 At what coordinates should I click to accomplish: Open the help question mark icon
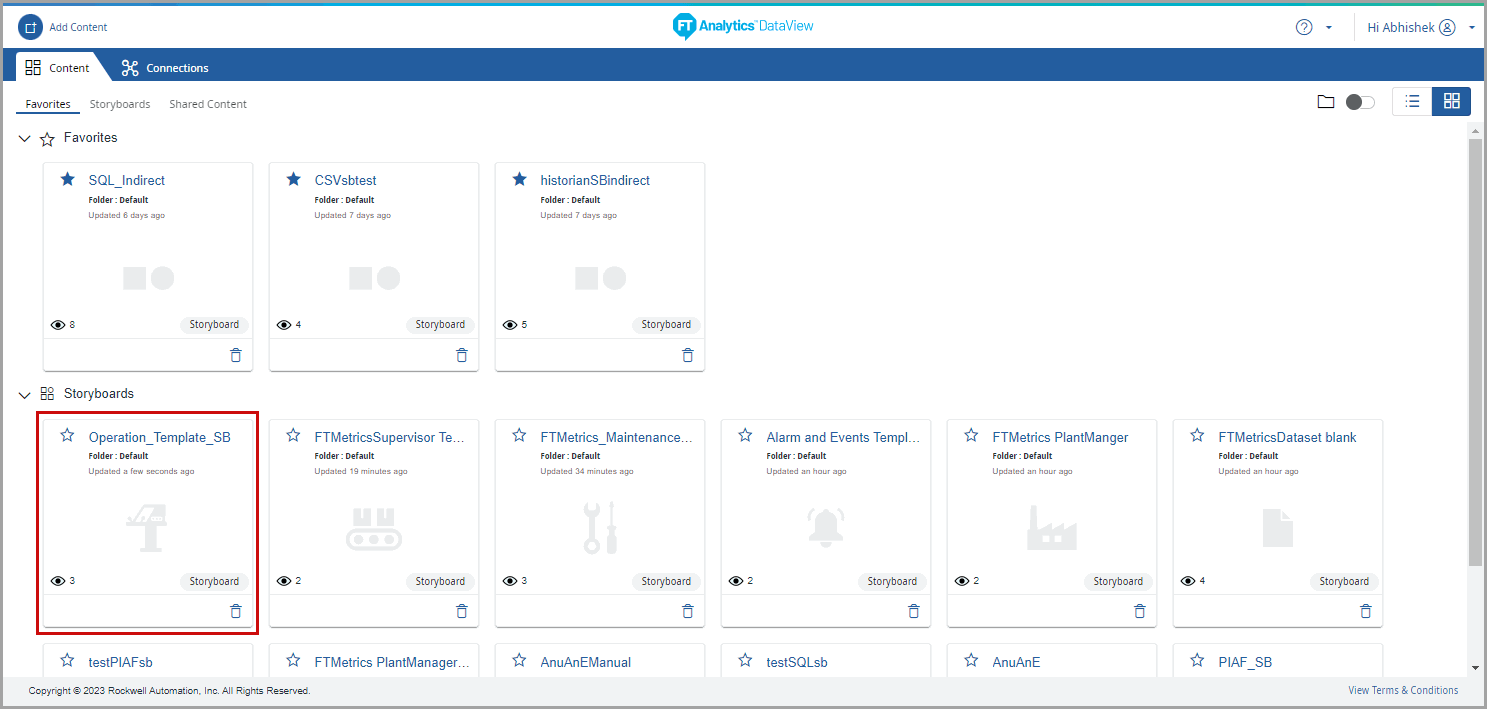[1304, 27]
